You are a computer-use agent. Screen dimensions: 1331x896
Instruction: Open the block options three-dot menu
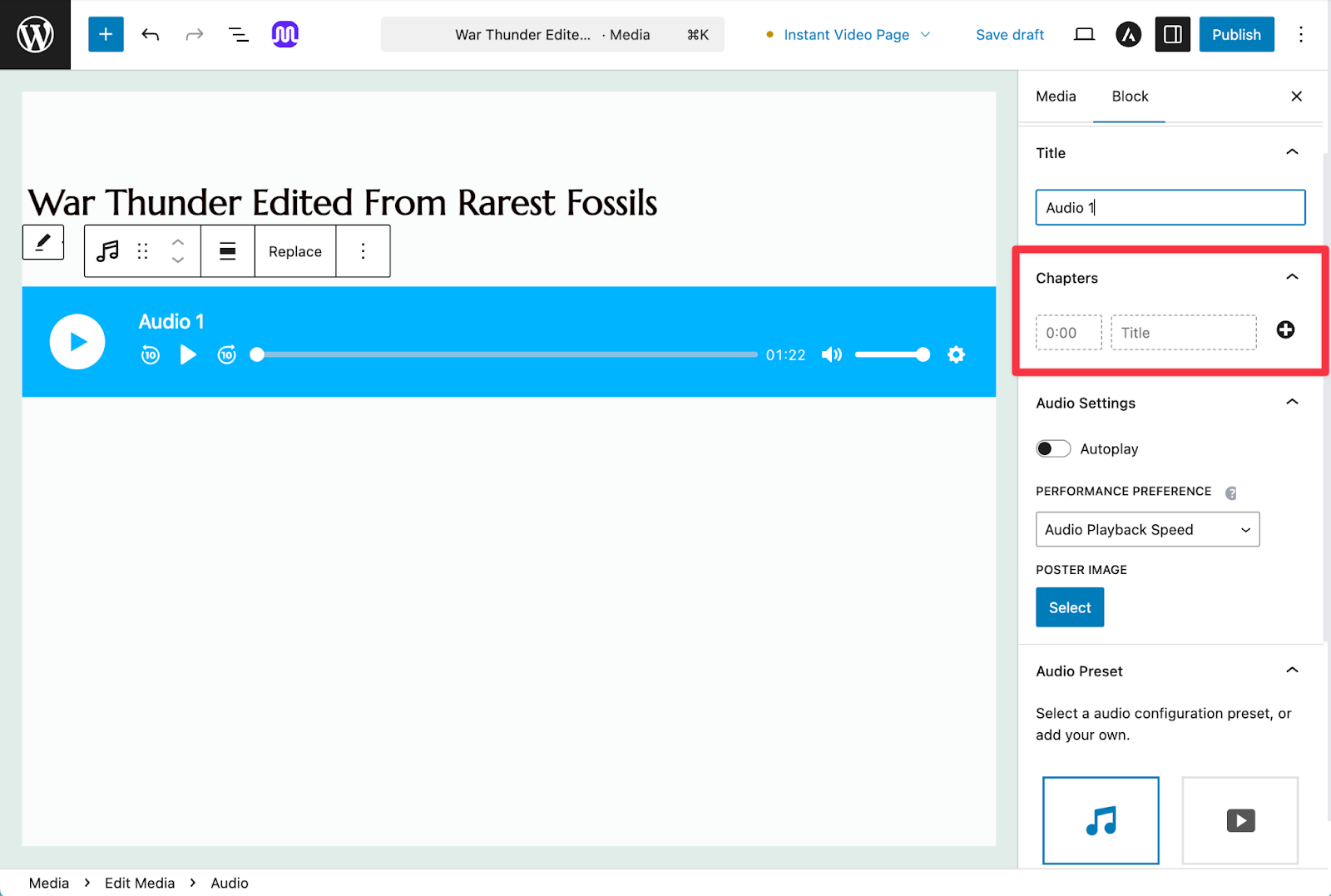point(363,250)
